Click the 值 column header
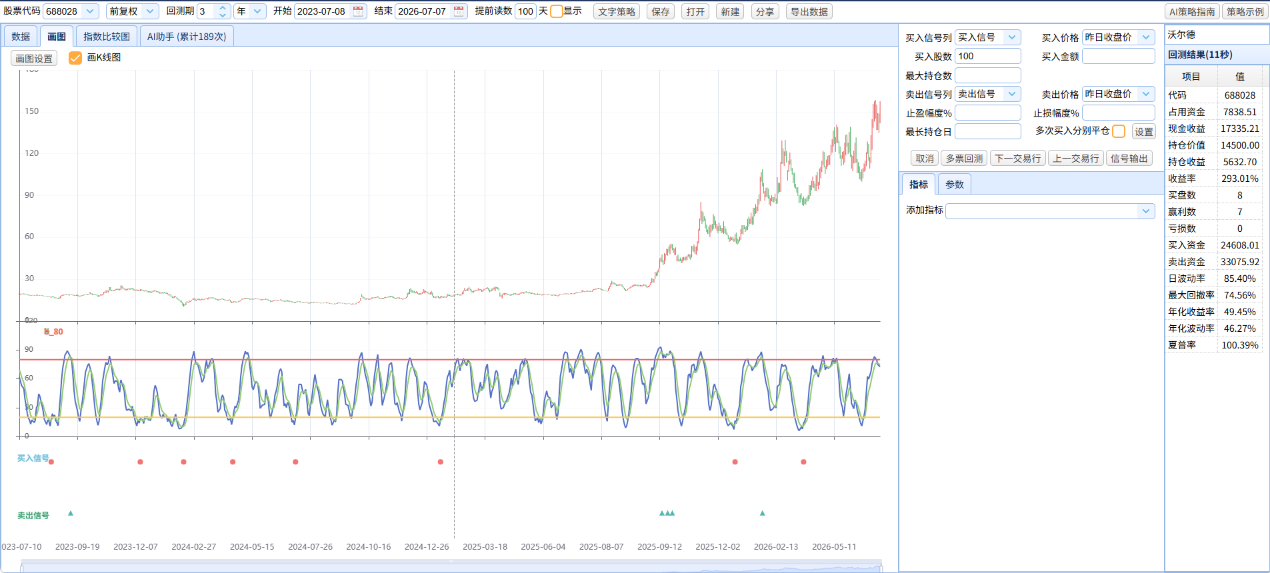Screen dimensions: 1270x573 (x=1240, y=76)
